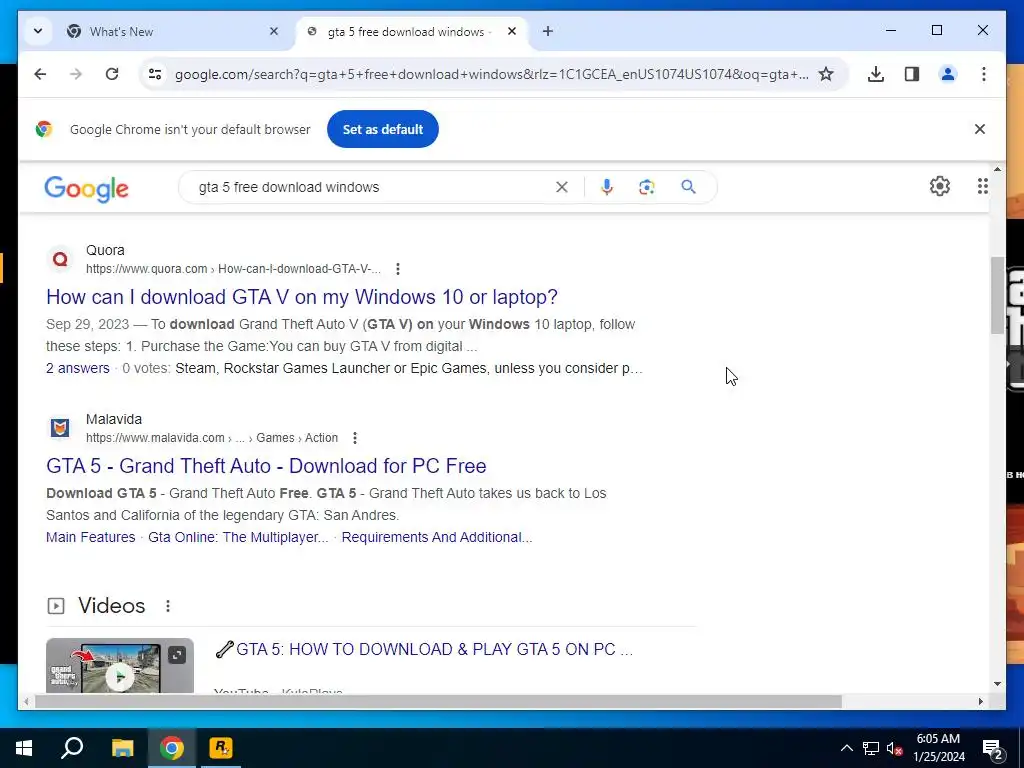This screenshot has height=768, width=1024.
Task: Click the quora.com breadcrumb URL
Action: (233, 269)
